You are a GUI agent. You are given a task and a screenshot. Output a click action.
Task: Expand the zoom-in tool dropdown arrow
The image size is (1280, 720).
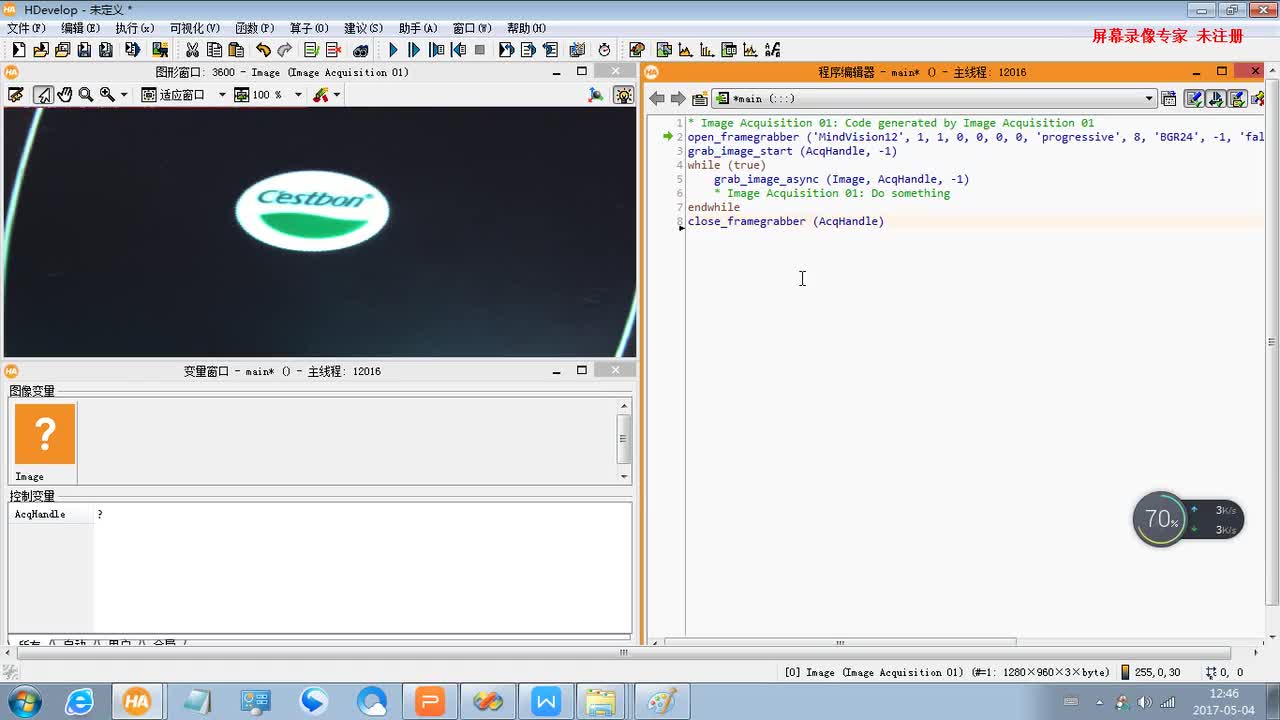point(124,95)
